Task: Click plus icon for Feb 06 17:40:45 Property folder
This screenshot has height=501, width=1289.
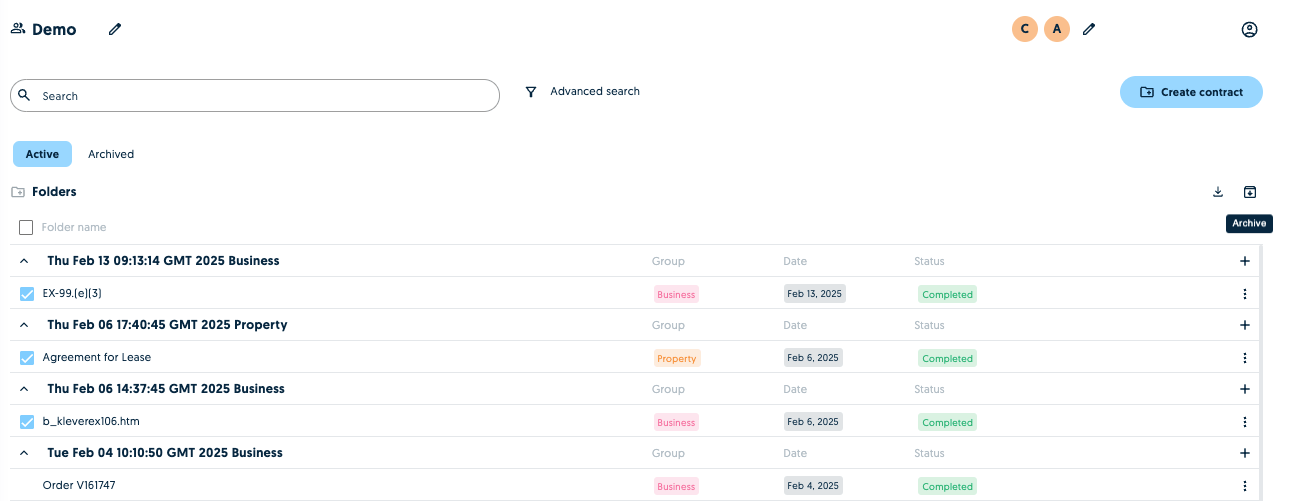Action: pos(1245,325)
